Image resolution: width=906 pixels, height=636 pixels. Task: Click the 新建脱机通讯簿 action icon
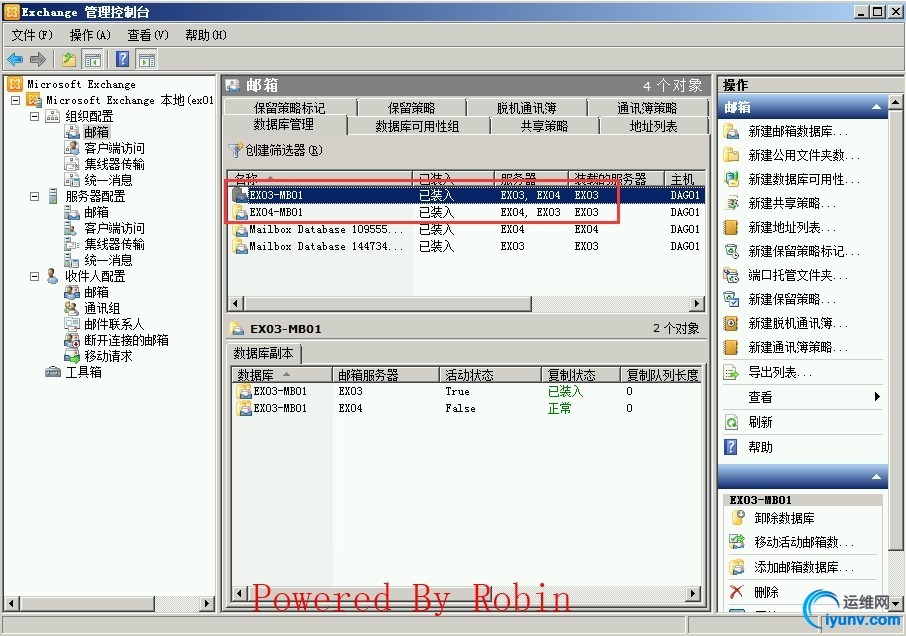tap(732, 323)
